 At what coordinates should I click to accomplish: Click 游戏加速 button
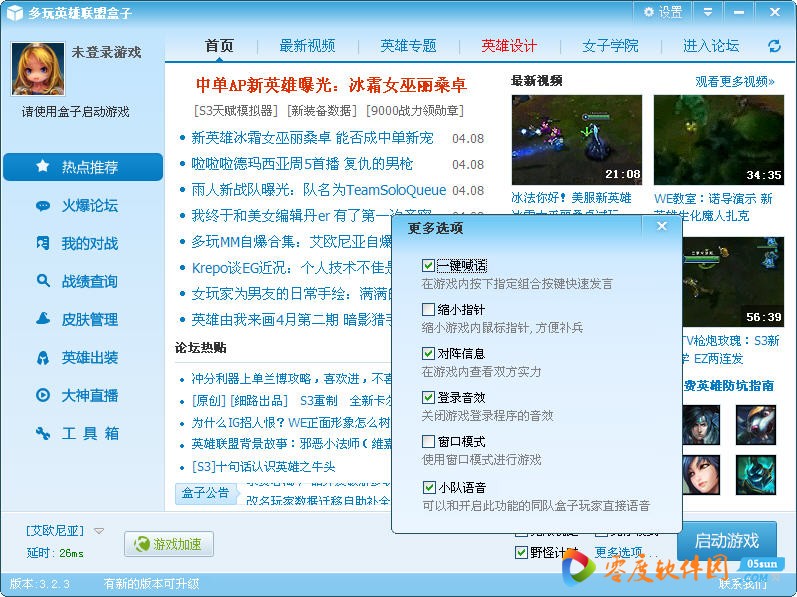point(169,544)
